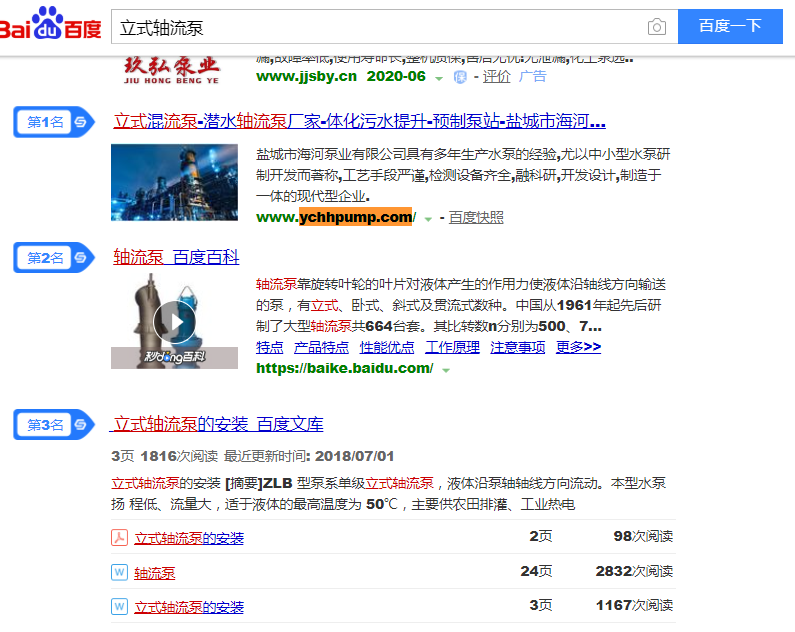Click the 最近更新时间: 2018/07/01 text
Image resolution: width=795 pixels, height=632 pixels.
[309, 456]
